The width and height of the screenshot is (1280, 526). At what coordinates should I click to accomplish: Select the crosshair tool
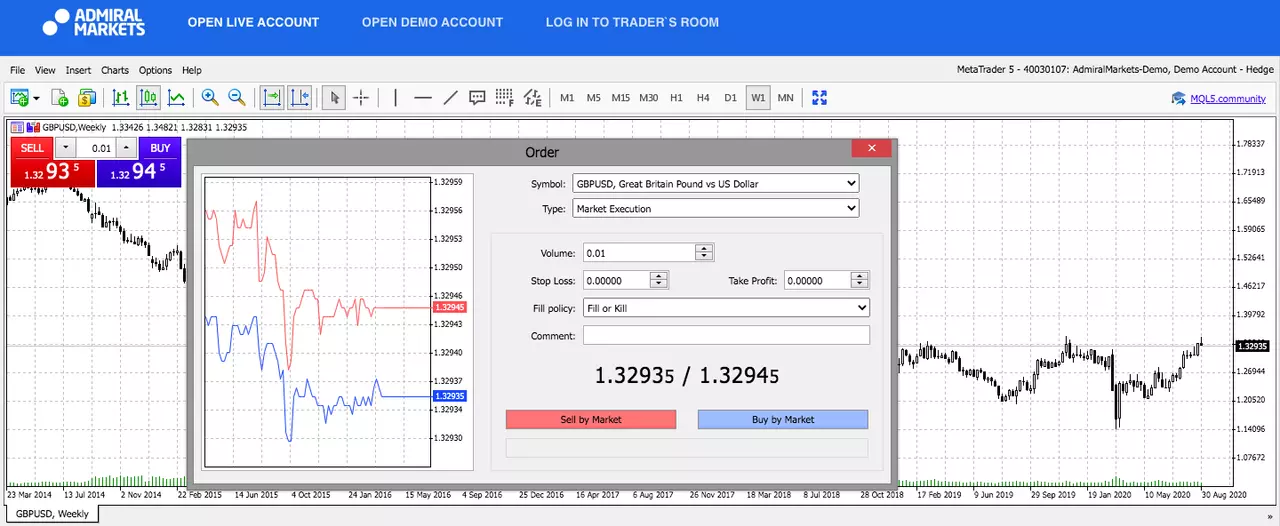click(x=361, y=97)
